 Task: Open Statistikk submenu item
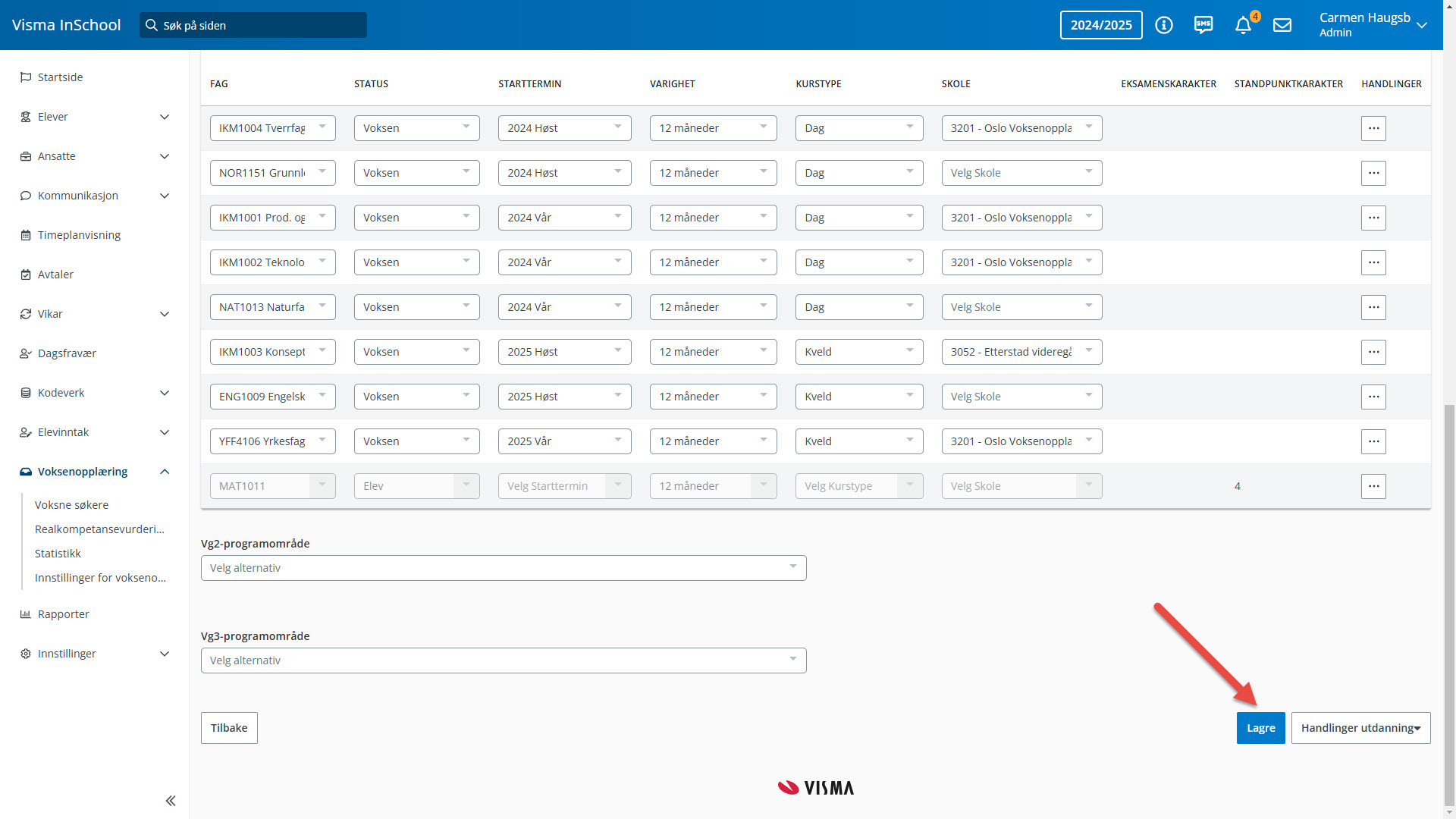pos(58,554)
